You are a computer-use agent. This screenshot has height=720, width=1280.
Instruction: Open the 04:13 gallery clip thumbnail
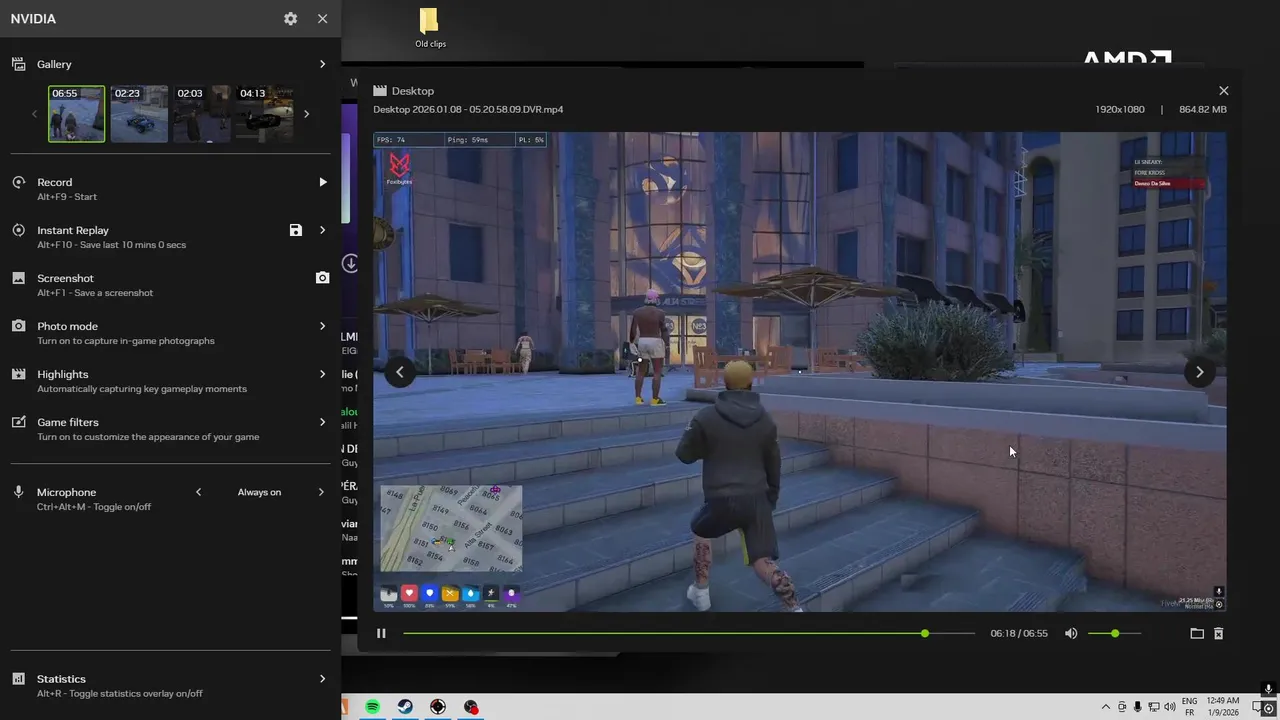(264, 114)
